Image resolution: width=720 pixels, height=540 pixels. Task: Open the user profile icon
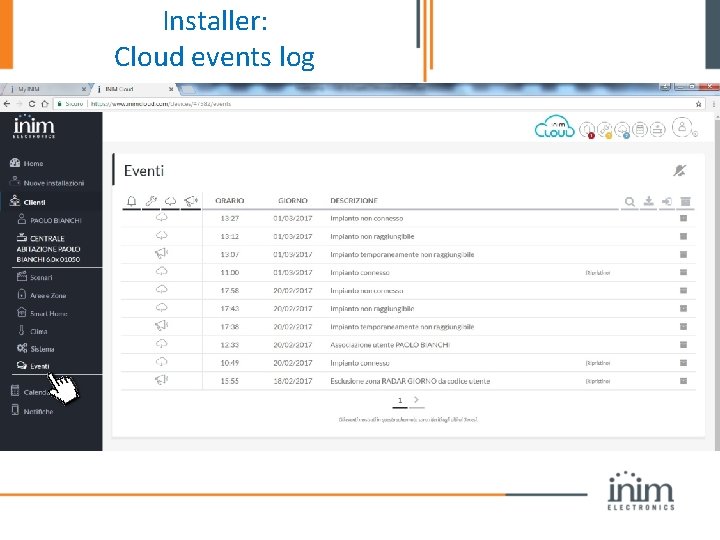[x=682, y=127]
